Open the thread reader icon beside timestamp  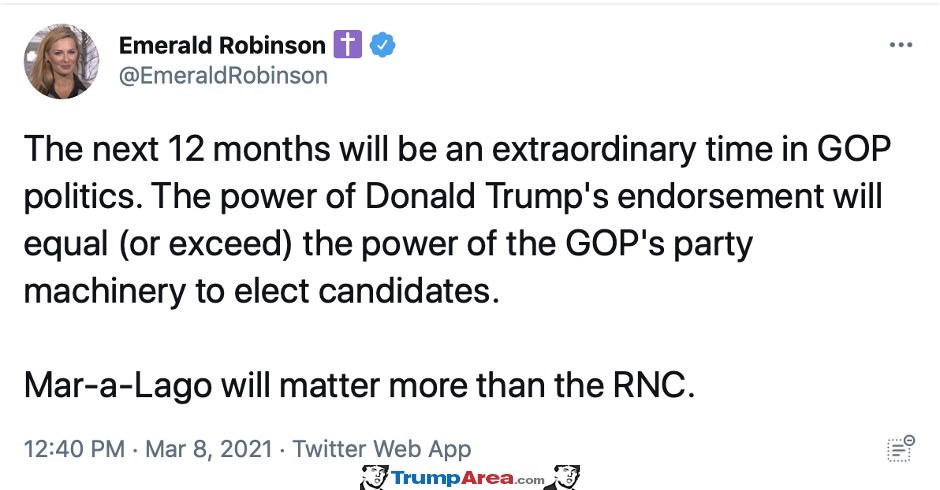[x=900, y=449]
